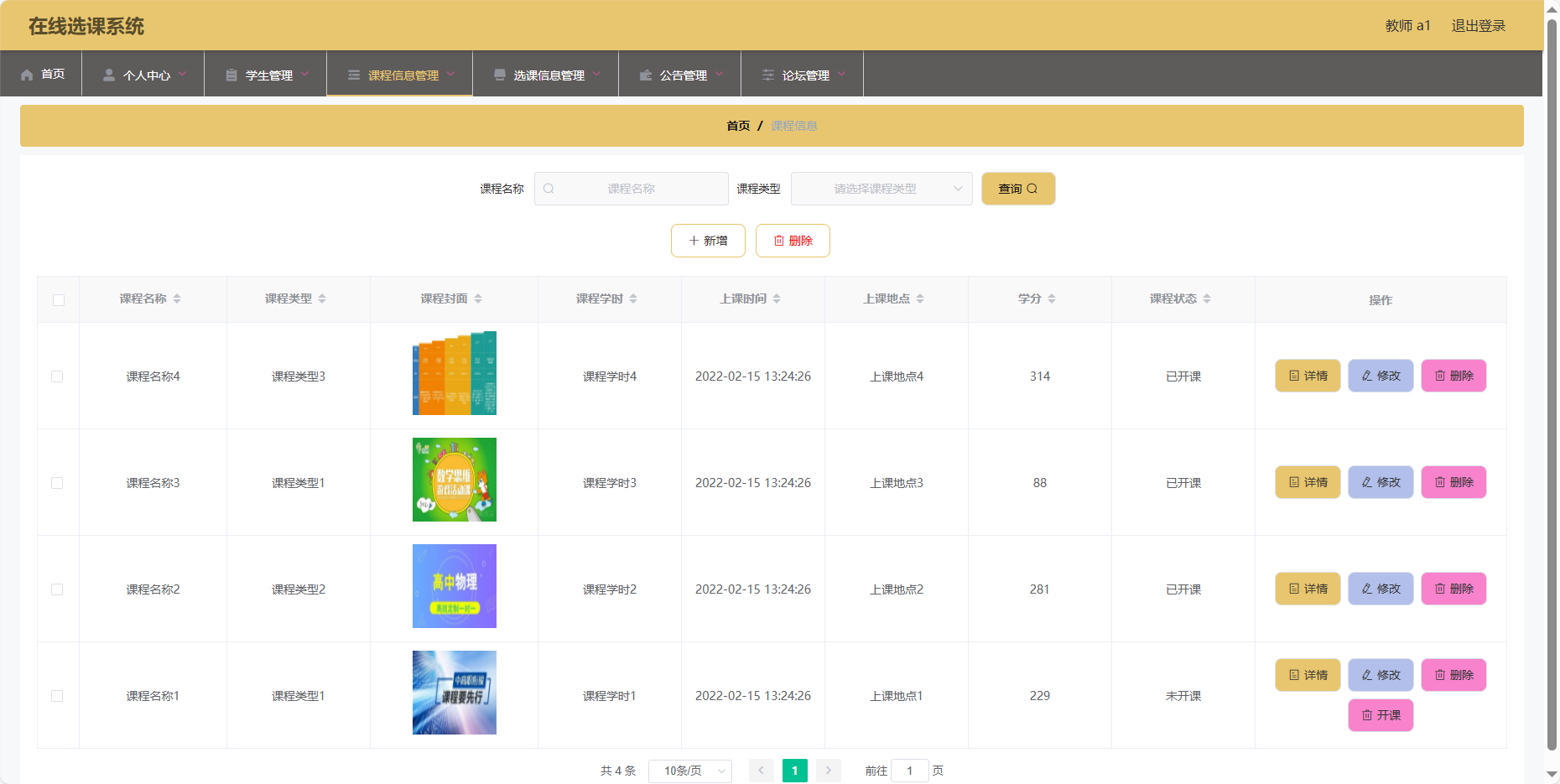
Task: Sort 上课地点 column using its sort arrows
Action: (920, 299)
